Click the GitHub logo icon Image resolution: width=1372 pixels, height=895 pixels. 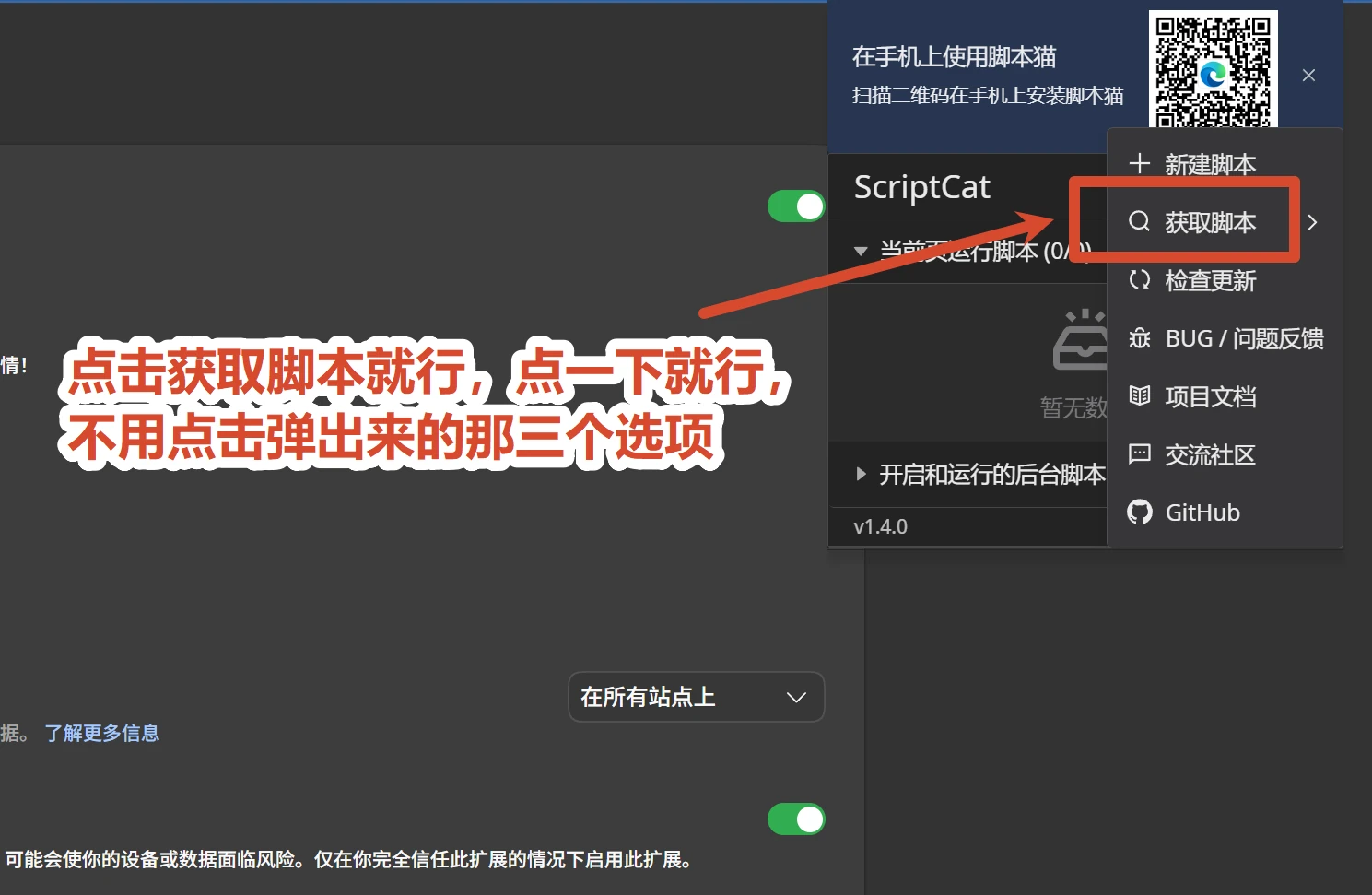[x=1140, y=512]
